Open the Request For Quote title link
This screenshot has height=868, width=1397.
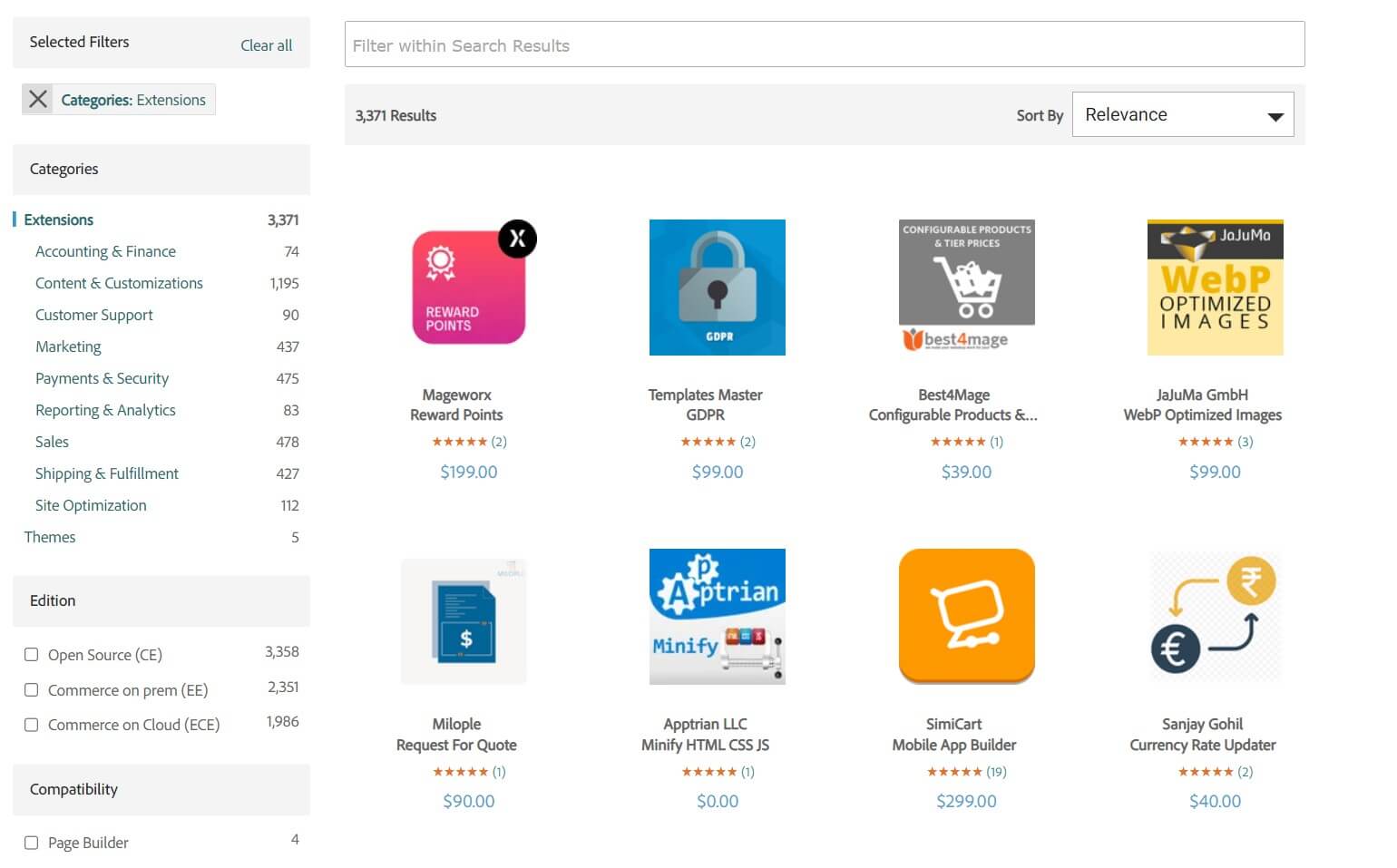coord(456,745)
